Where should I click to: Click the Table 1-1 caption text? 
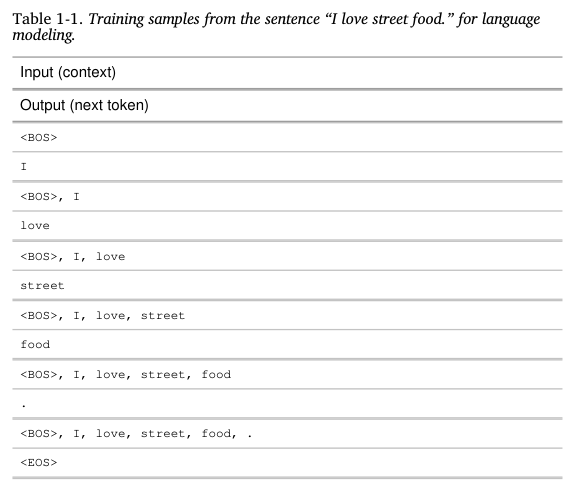point(276,27)
